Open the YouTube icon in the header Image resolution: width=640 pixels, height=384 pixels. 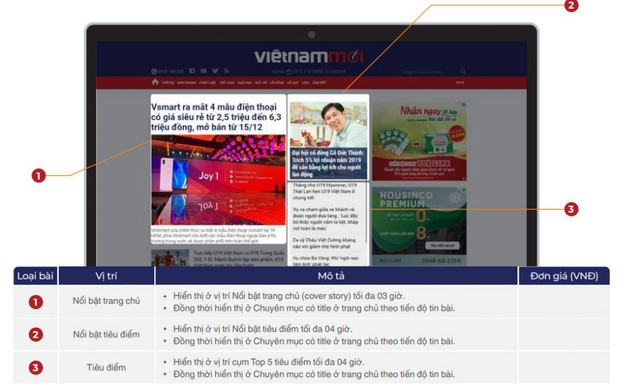[203, 71]
